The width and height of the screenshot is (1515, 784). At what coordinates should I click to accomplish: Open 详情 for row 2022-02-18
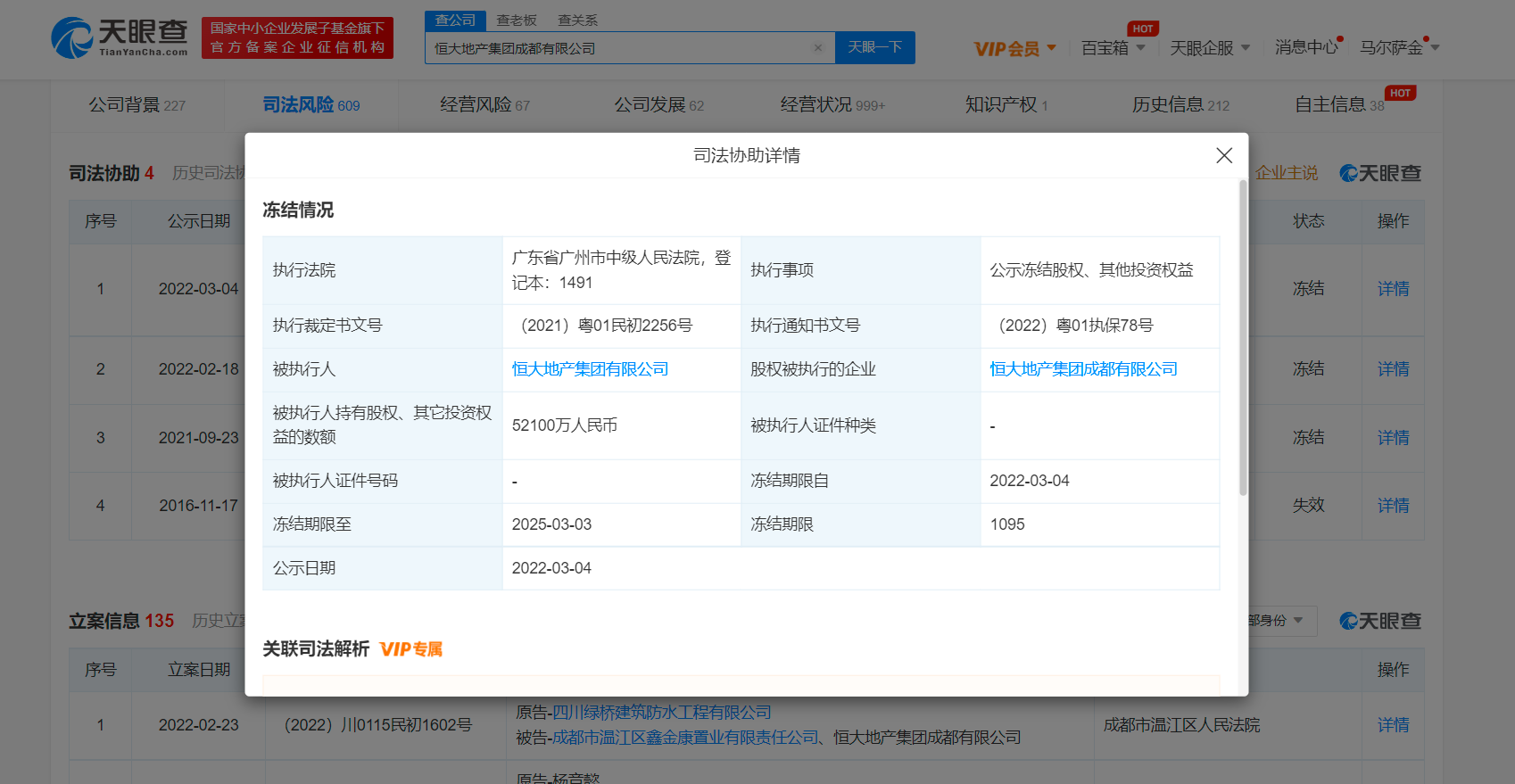coord(1393,369)
